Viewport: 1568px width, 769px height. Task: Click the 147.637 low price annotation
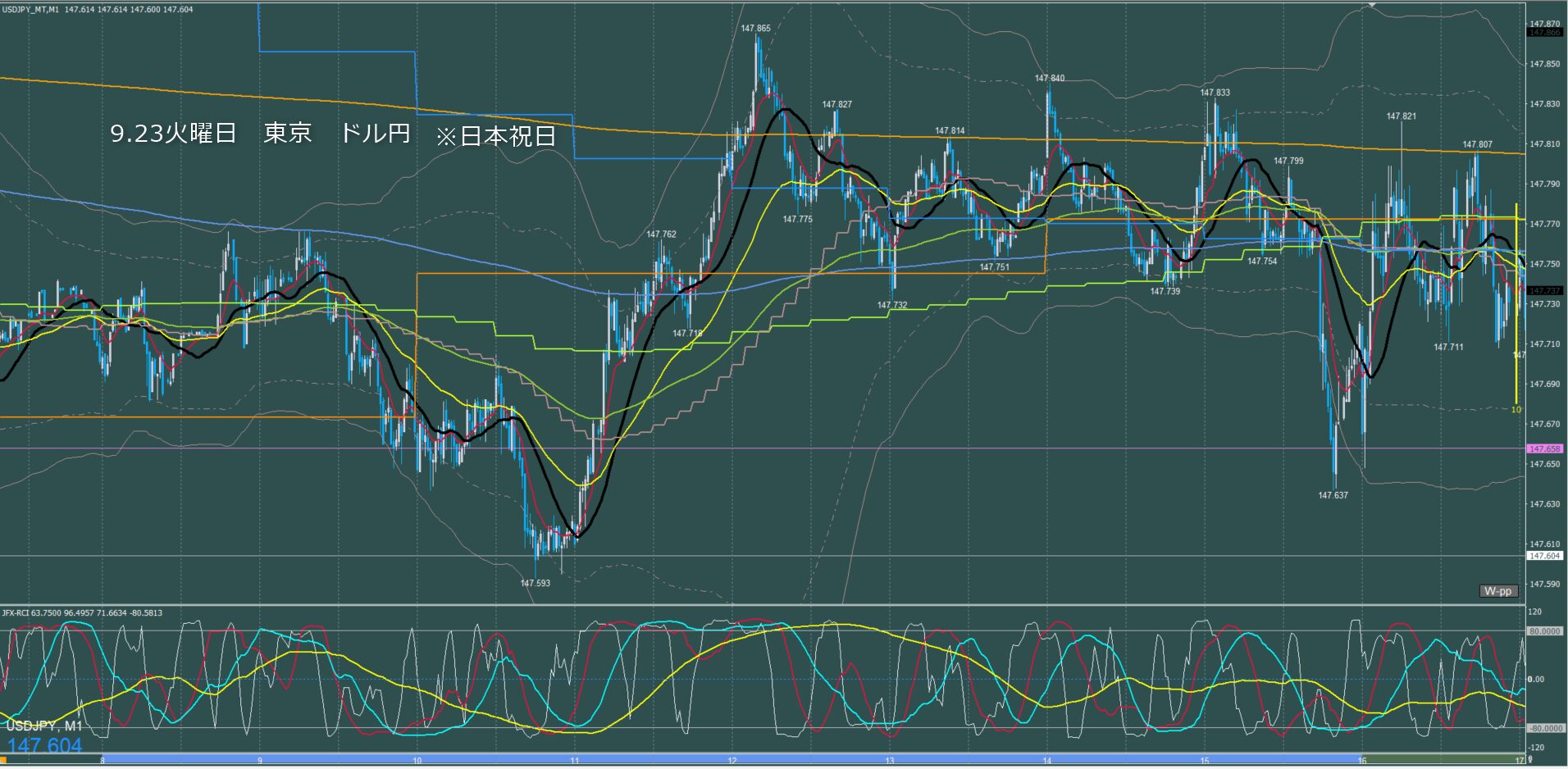1333,495
